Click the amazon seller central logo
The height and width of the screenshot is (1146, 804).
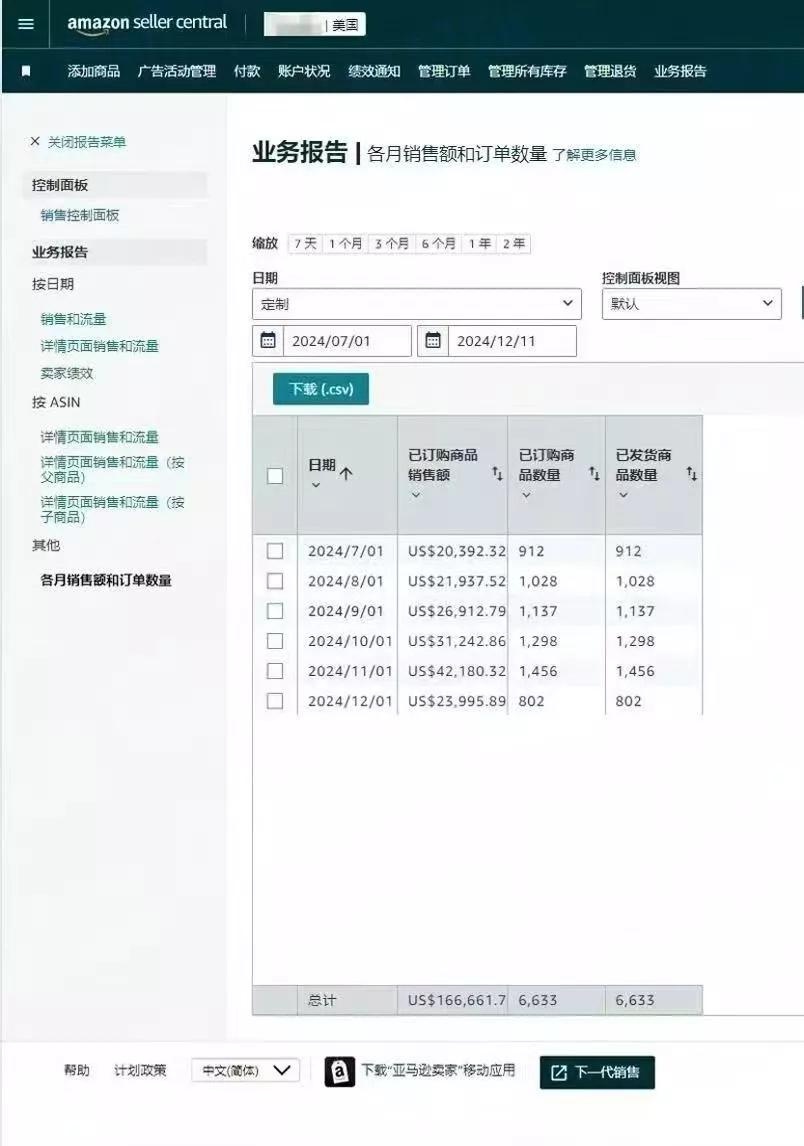pyautogui.click(x=147, y=23)
